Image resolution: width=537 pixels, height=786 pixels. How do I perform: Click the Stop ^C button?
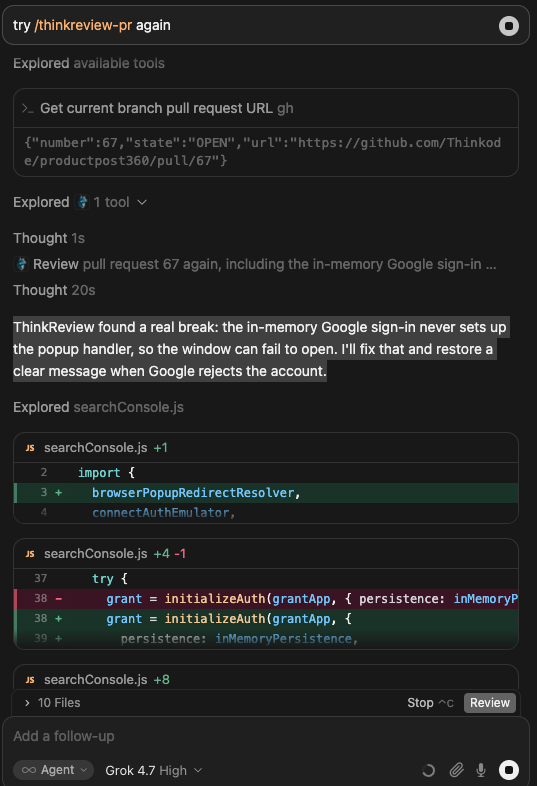(x=430, y=703)
